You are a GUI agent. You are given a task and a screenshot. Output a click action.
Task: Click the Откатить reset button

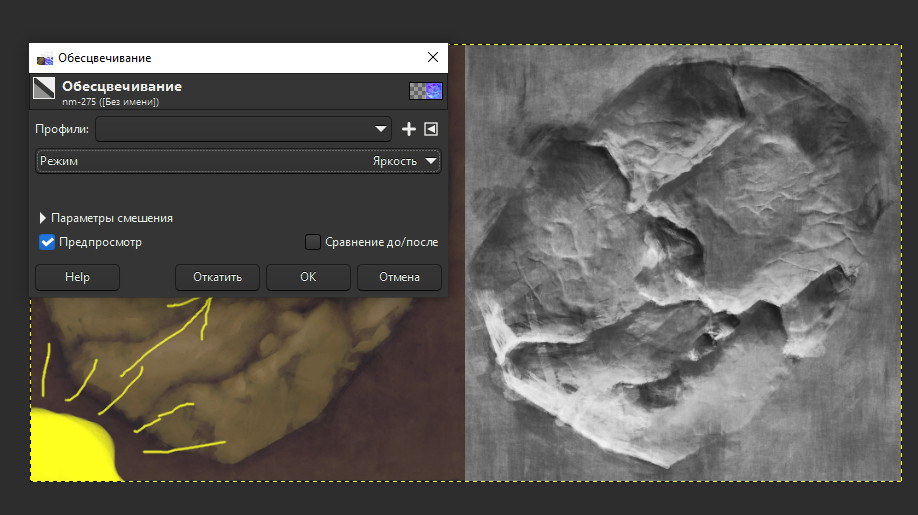(217, 277)
